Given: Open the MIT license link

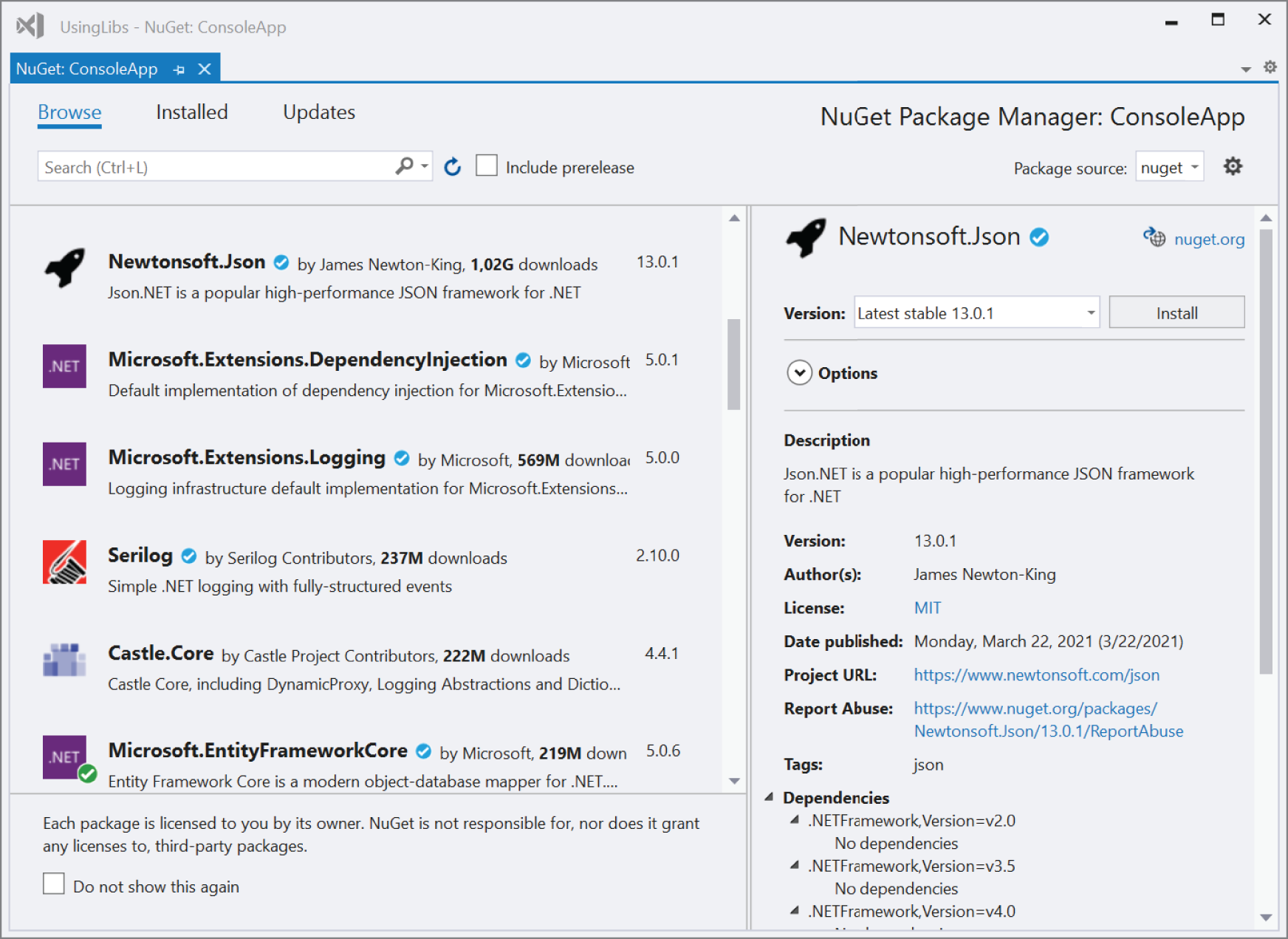Looking at the screenshot, I should (928, 607).
